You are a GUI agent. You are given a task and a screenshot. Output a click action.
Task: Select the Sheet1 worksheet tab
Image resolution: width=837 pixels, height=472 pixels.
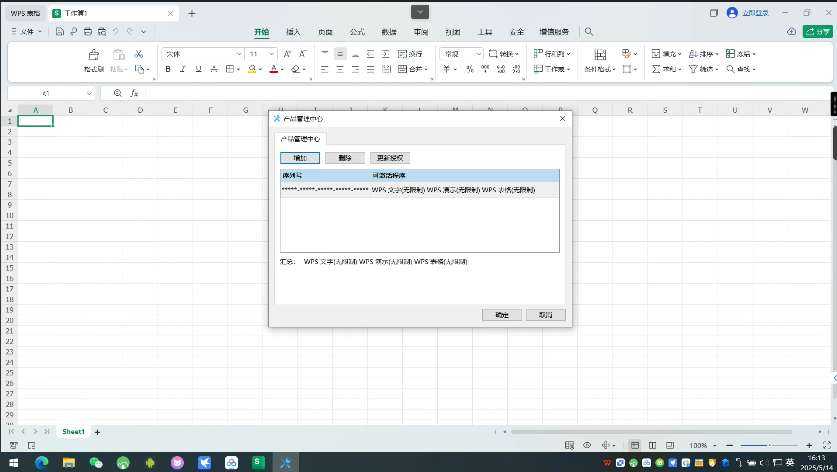point(73,432)
